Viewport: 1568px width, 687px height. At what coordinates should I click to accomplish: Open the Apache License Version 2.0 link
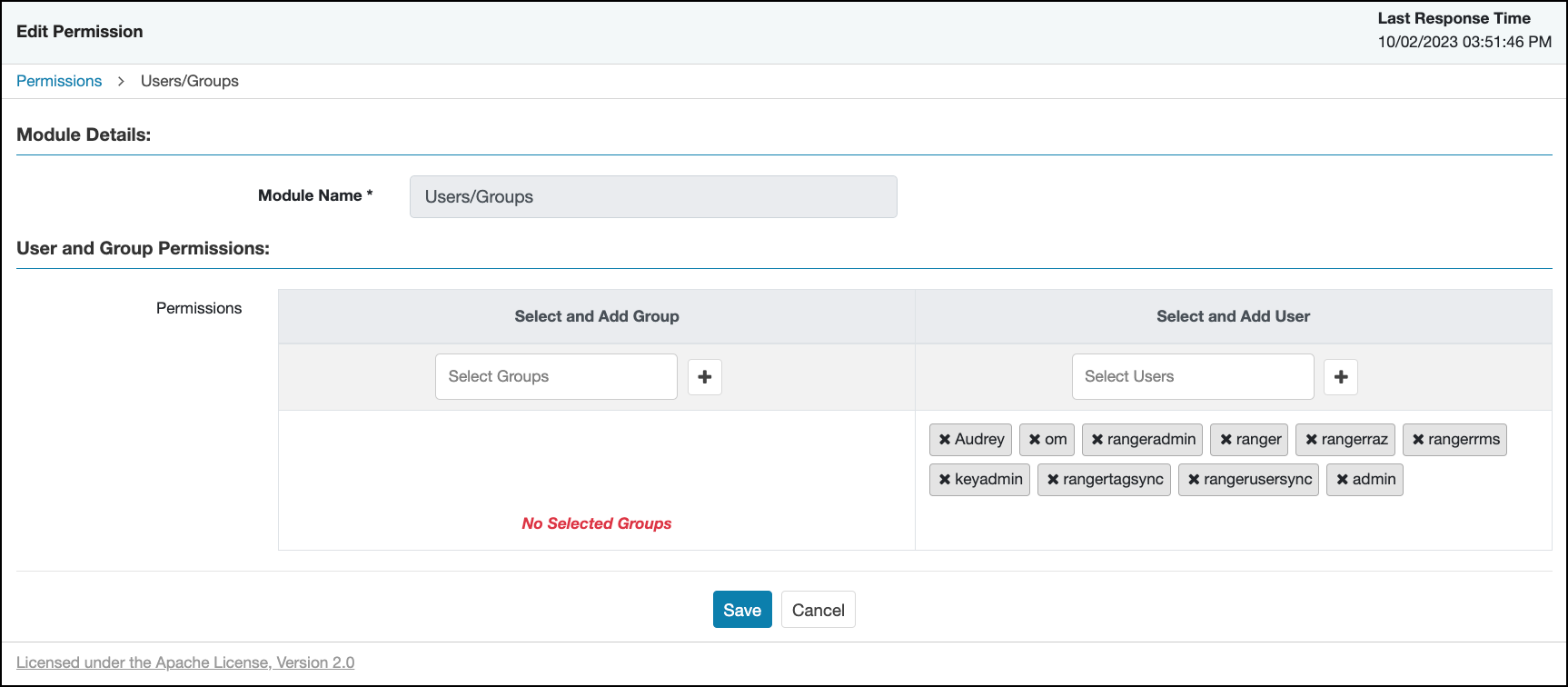(185, 662)
